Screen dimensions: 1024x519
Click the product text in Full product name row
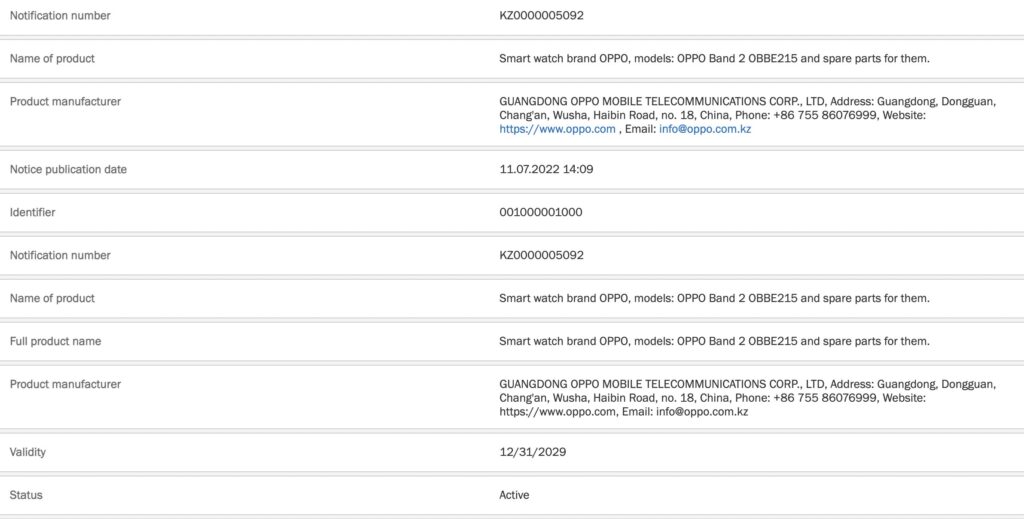click(x=714, y=341)
